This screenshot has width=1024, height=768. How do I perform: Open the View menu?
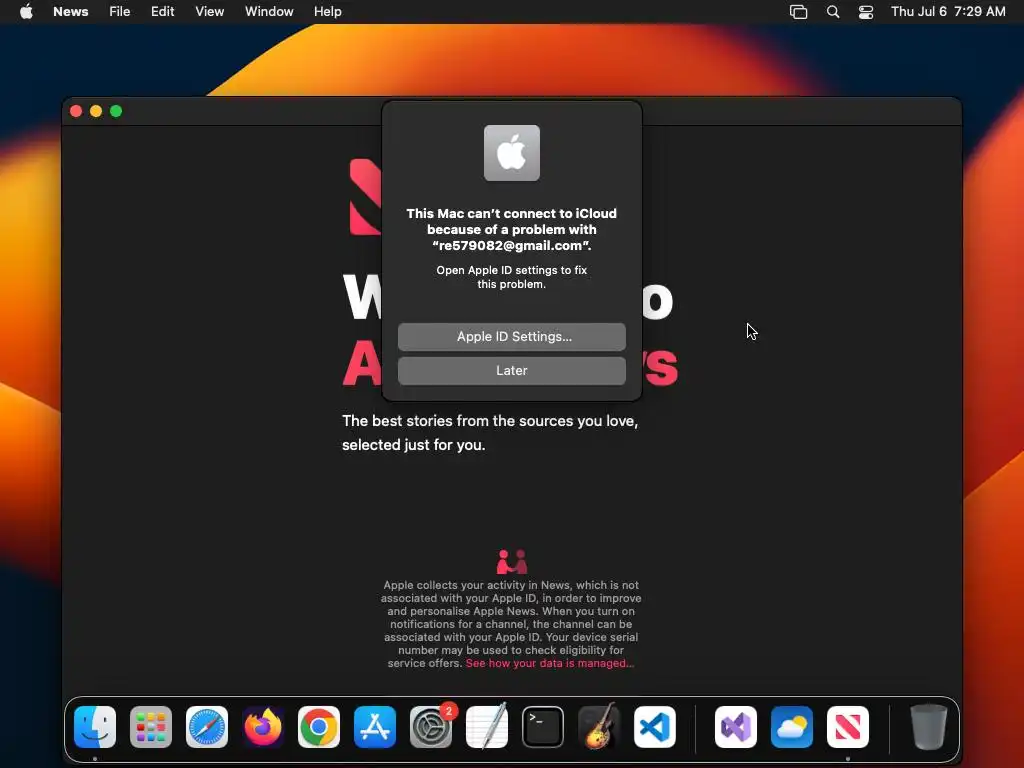(x=209, y=11)
